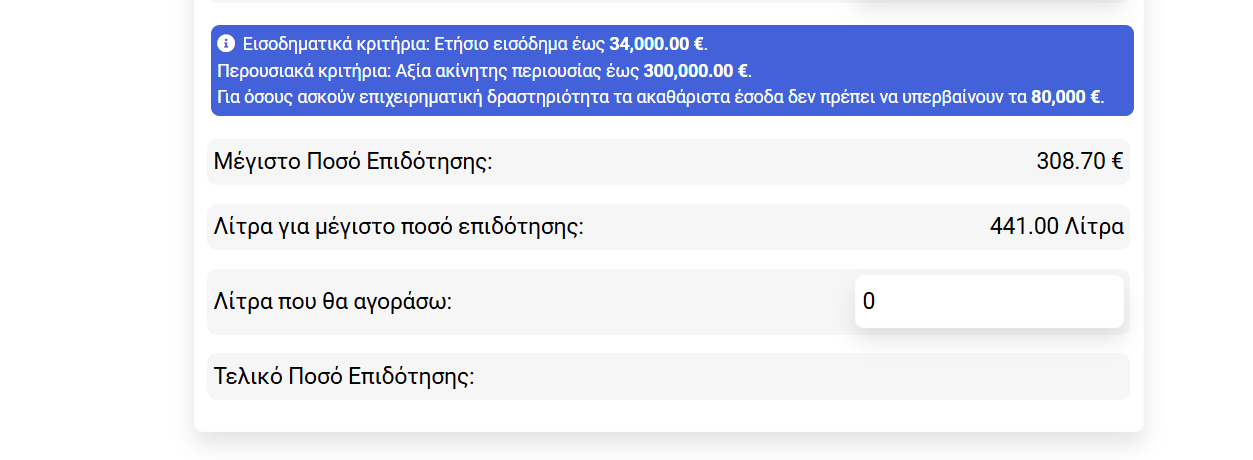The height and width of the screenshot is (460, 1253).
Task: Click the bold 34,000.00 € income limit
Action: coord(656,44)
